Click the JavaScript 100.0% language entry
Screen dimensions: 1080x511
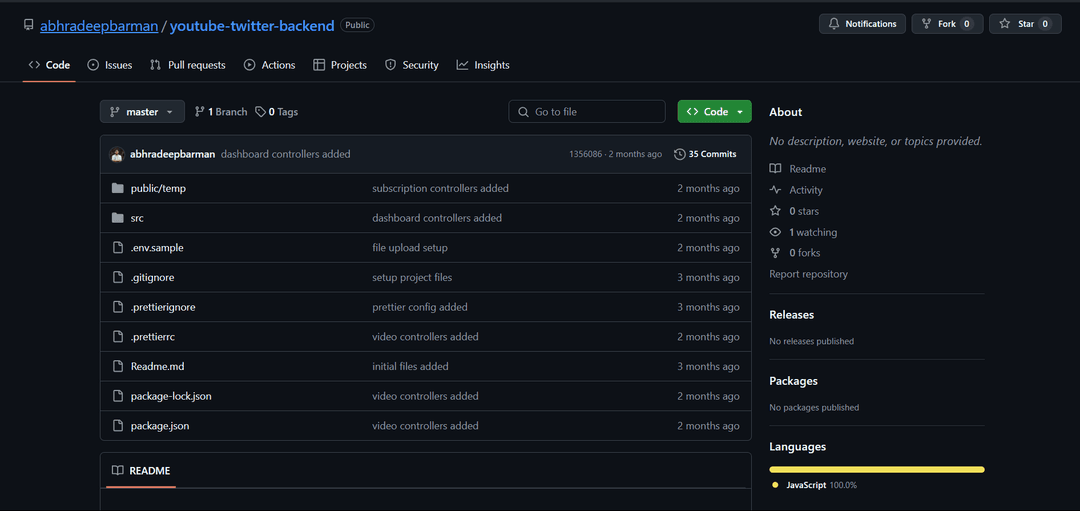815,485
